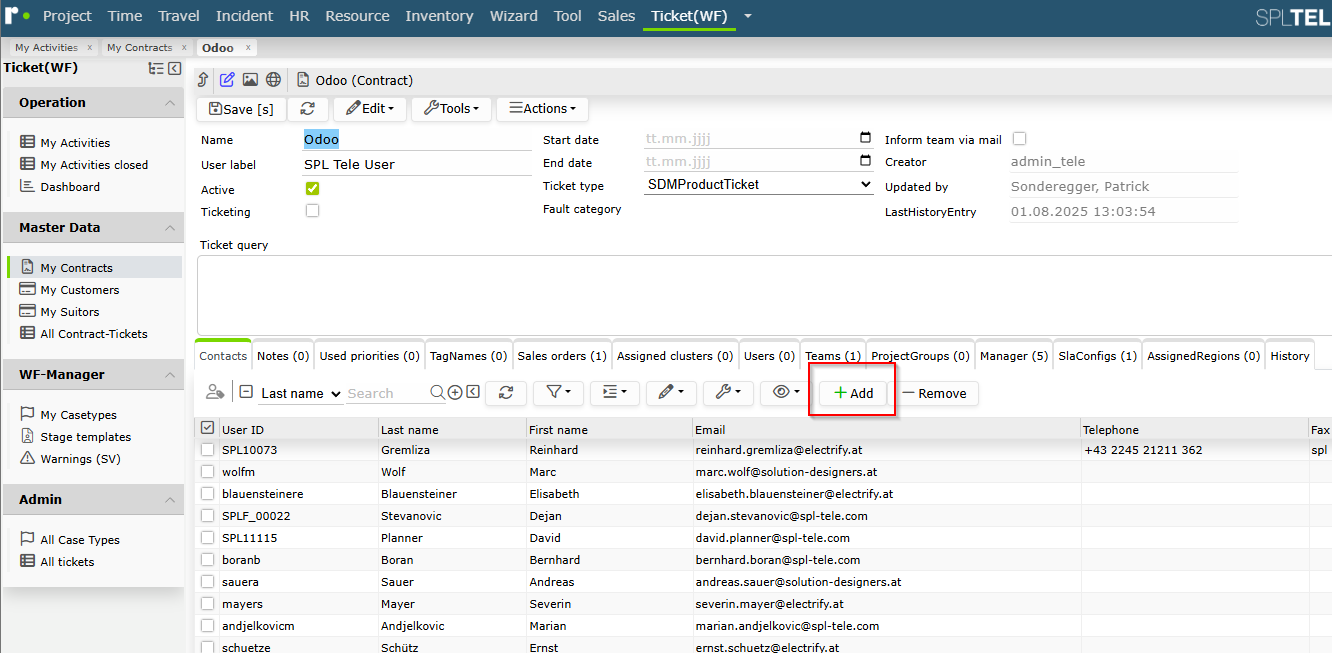Open the Inventory menu in top bar
1332x653 pixels.
coord(439,16)
